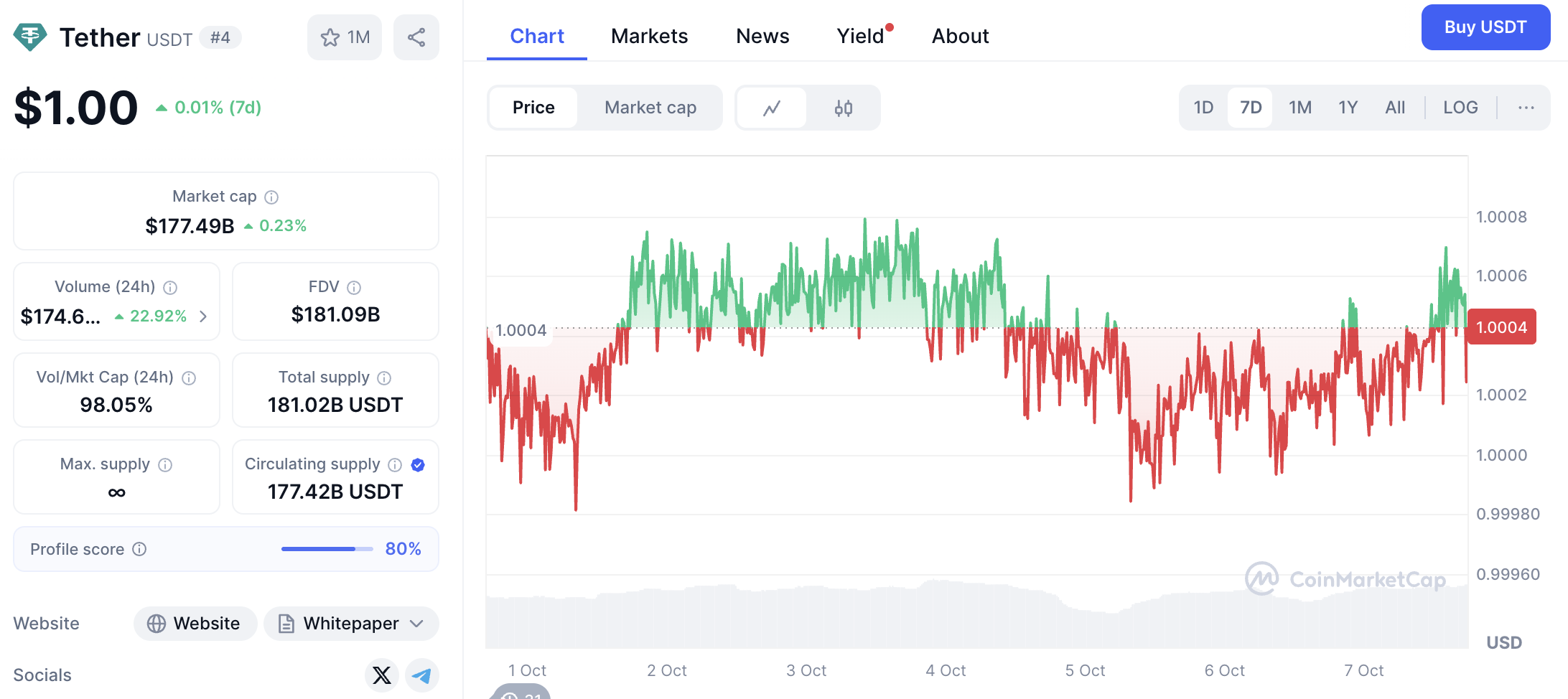Open the chart more options ellipsis menu
The image size is (1568, 699).
pyautogui.click(x=1526, y=108)
